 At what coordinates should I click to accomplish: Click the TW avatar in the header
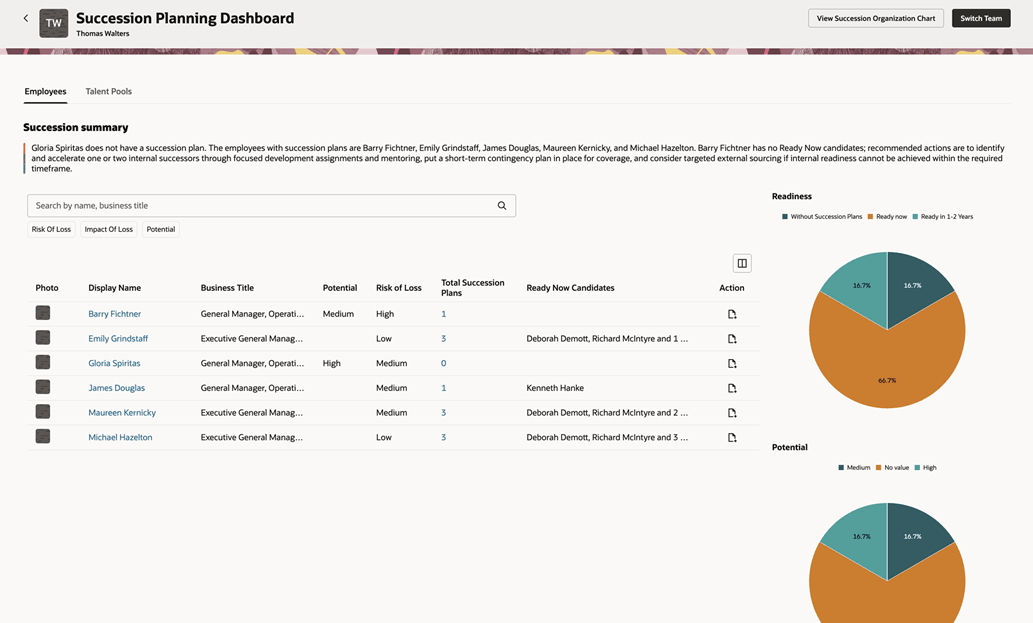click(52, 22)
